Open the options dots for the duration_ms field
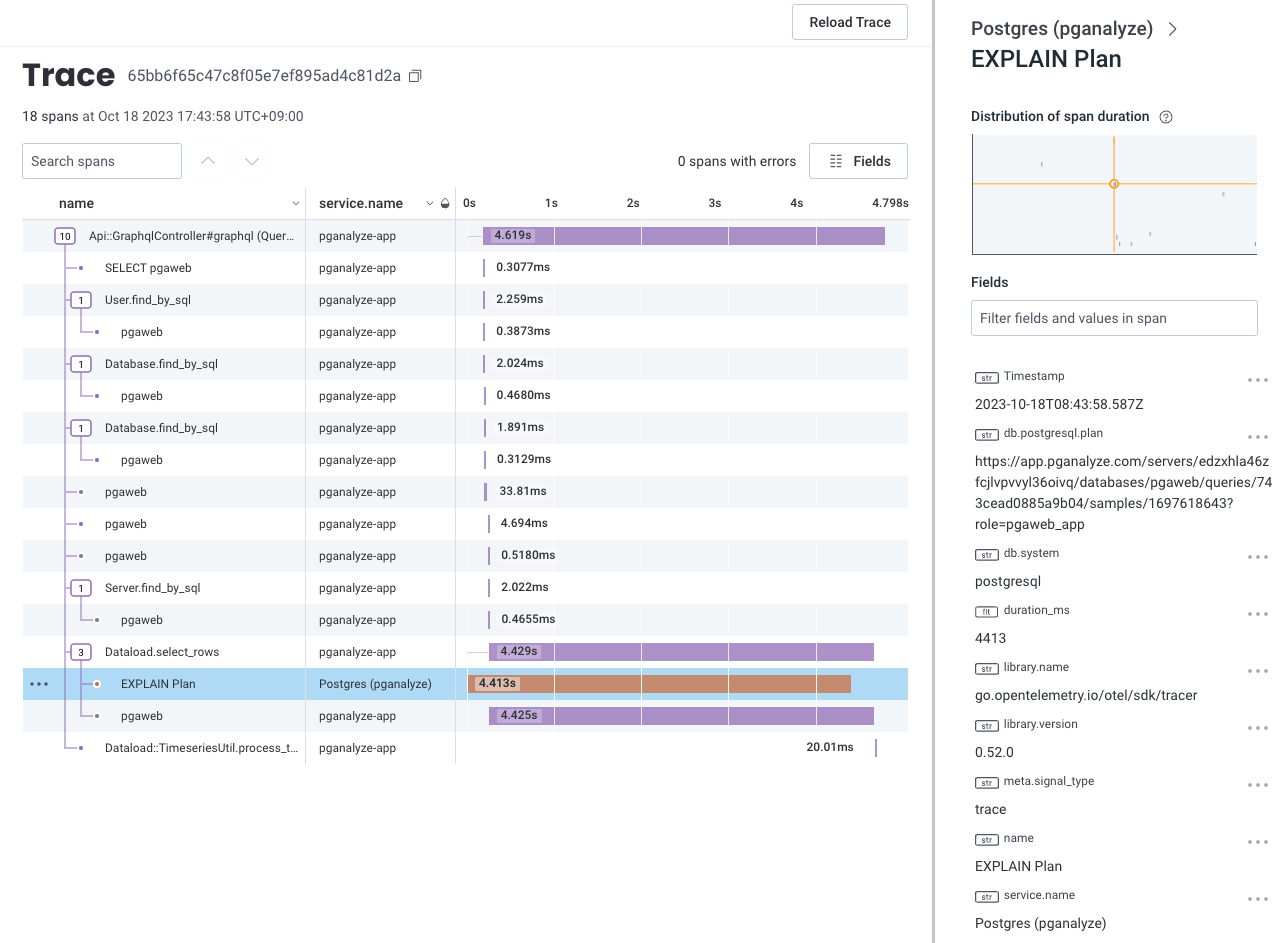The image size is (1281, 943). click(x=1258, y=614)
